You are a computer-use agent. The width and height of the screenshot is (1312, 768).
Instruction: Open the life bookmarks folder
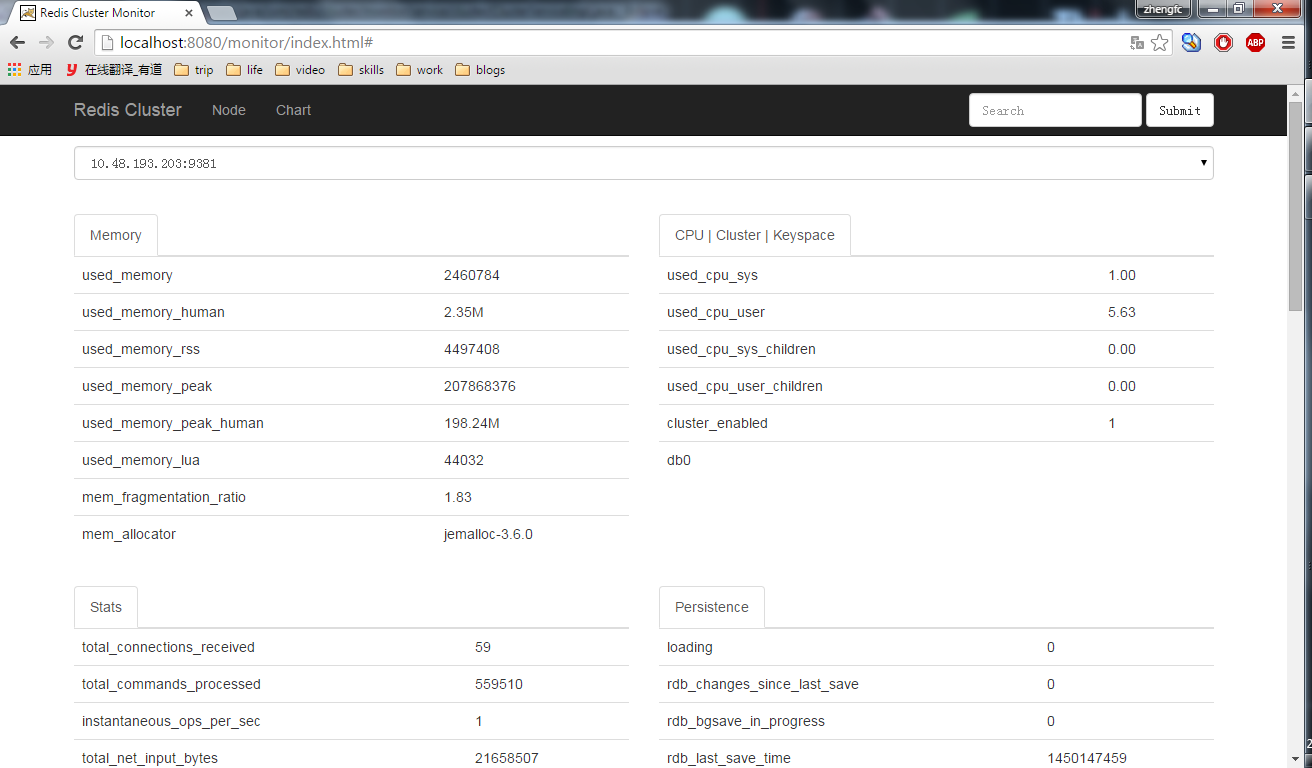point(245,70)
